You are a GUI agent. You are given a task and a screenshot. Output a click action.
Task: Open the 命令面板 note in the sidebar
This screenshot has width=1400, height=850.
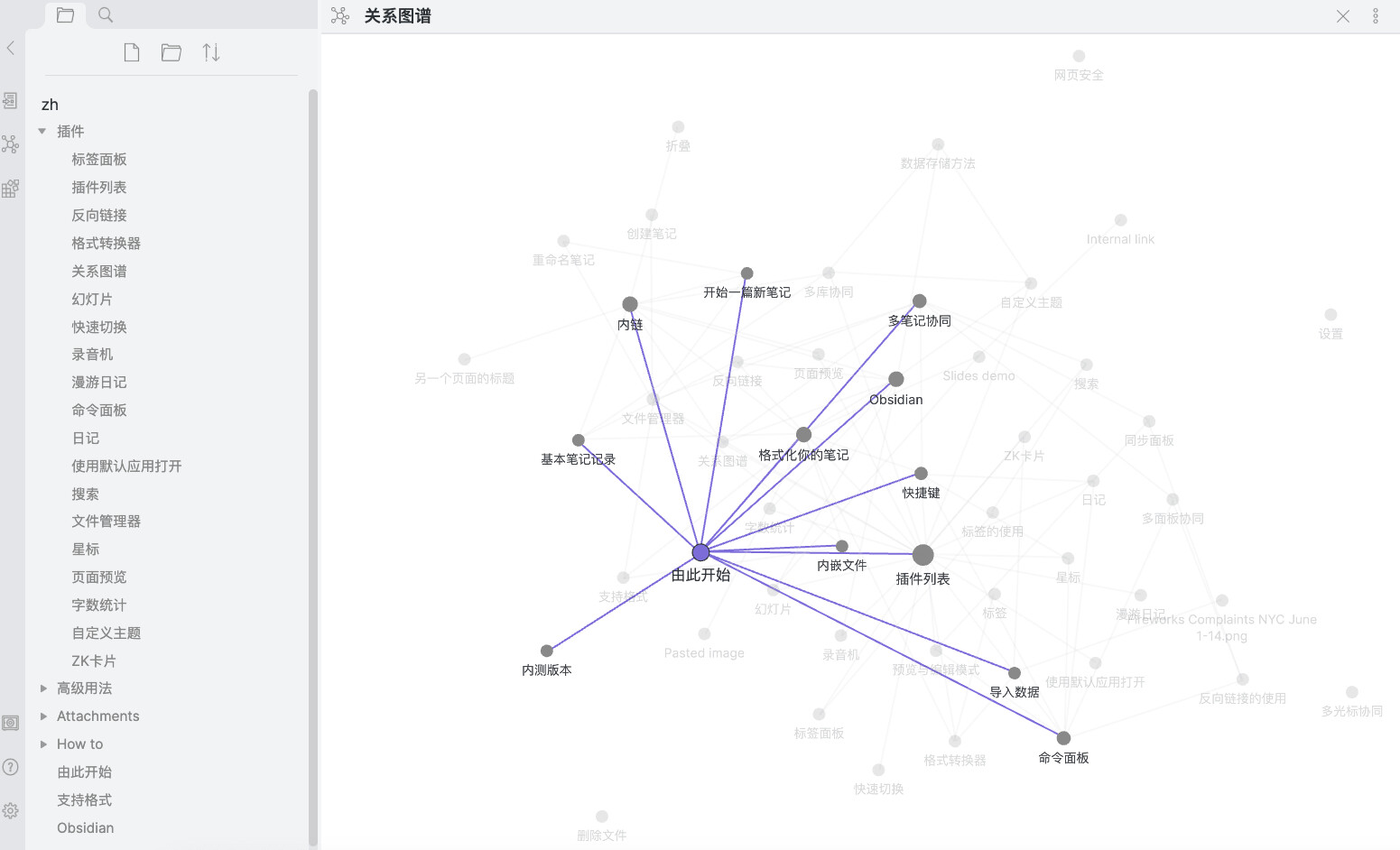click(99, 410)
